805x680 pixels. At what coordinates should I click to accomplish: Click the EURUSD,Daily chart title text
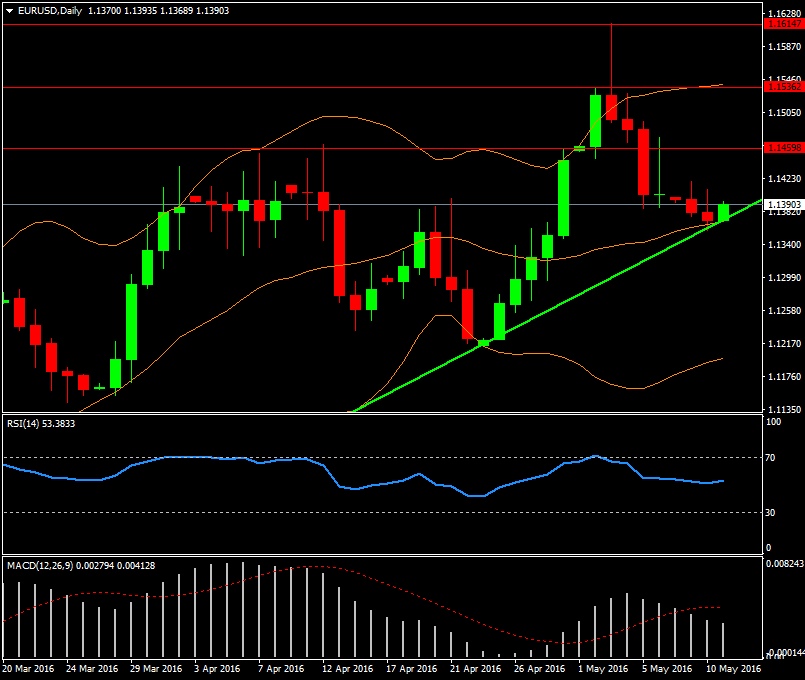tap(51, 9)
